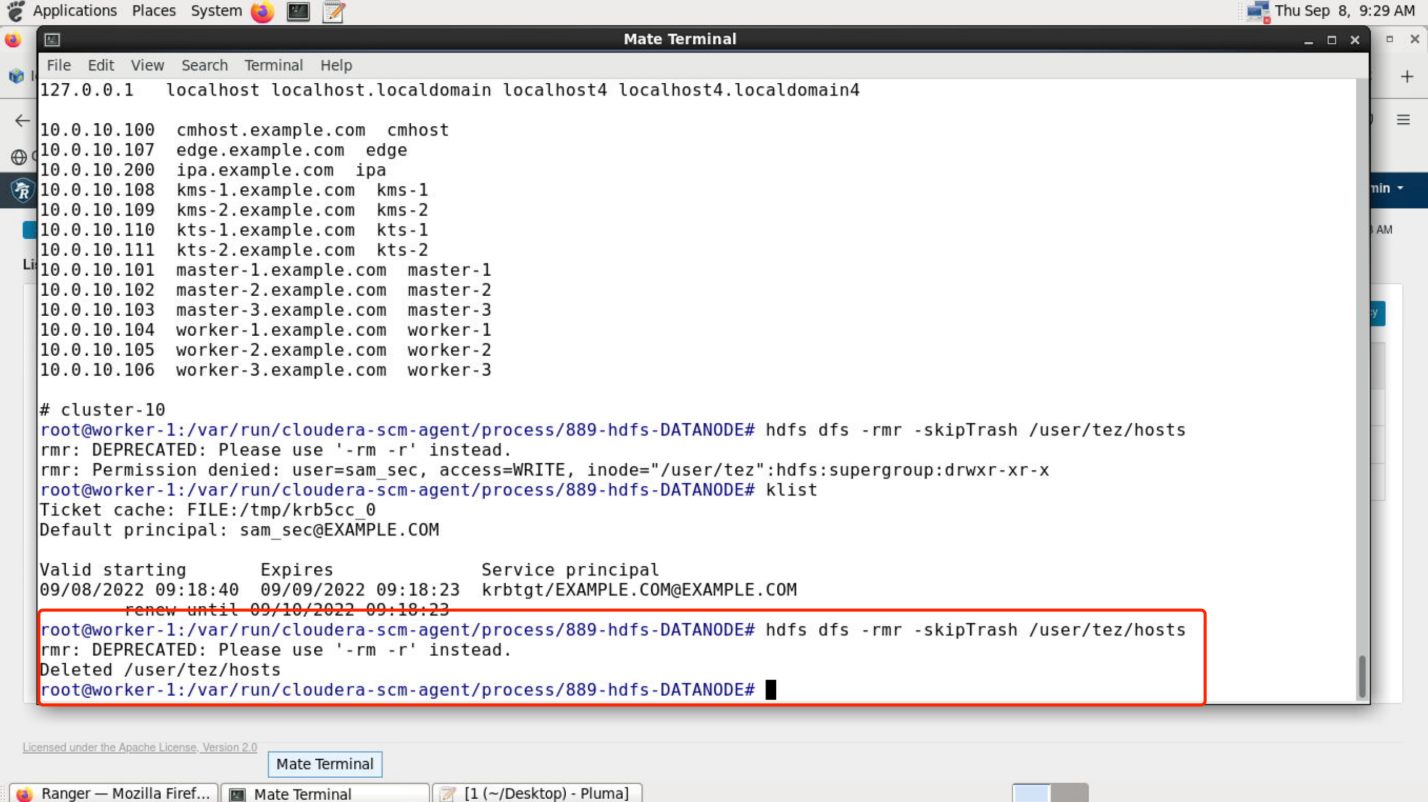Open new tab in Firefox window behind

[1406, 76]
